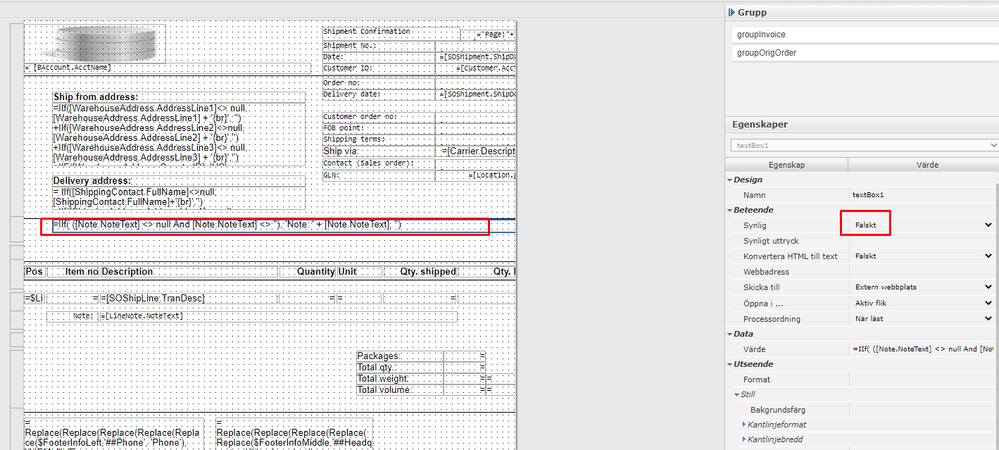Select the Total weight label box
Image resolution: width=999 pixels, height=450 pixels.
pyautogui.click(x=399, y=379)
